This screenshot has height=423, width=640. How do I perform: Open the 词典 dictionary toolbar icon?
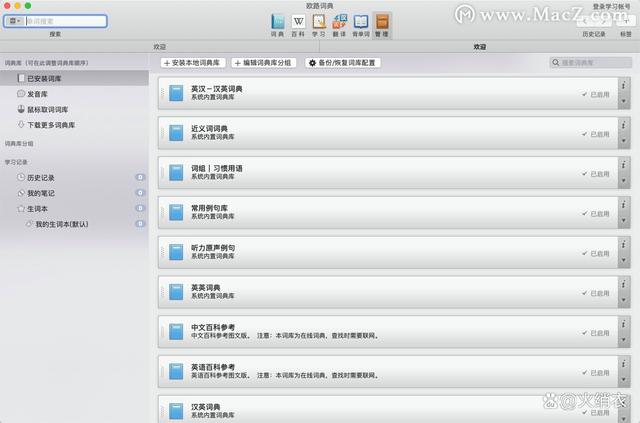click(278, 25)
